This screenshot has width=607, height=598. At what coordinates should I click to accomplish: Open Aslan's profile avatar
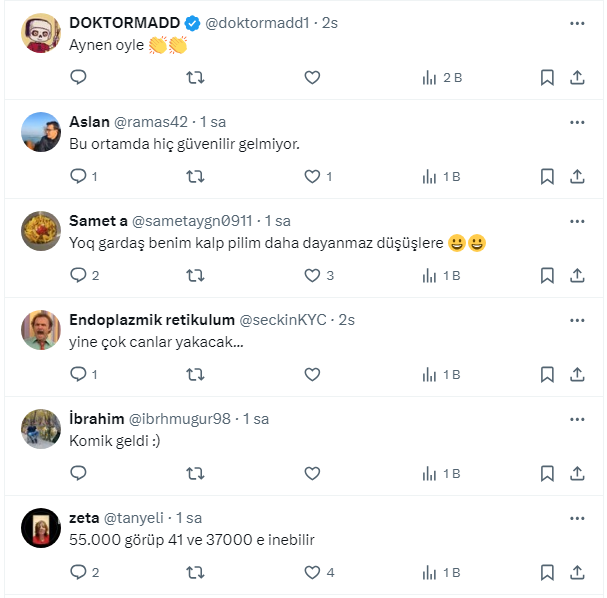(41, 132)
